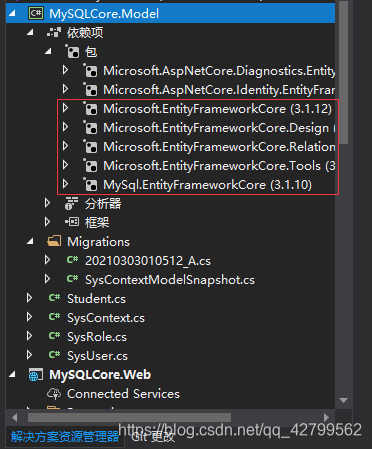Select the MySQLCore.Model project name
372x449 pixels.
tap(104, 14)
